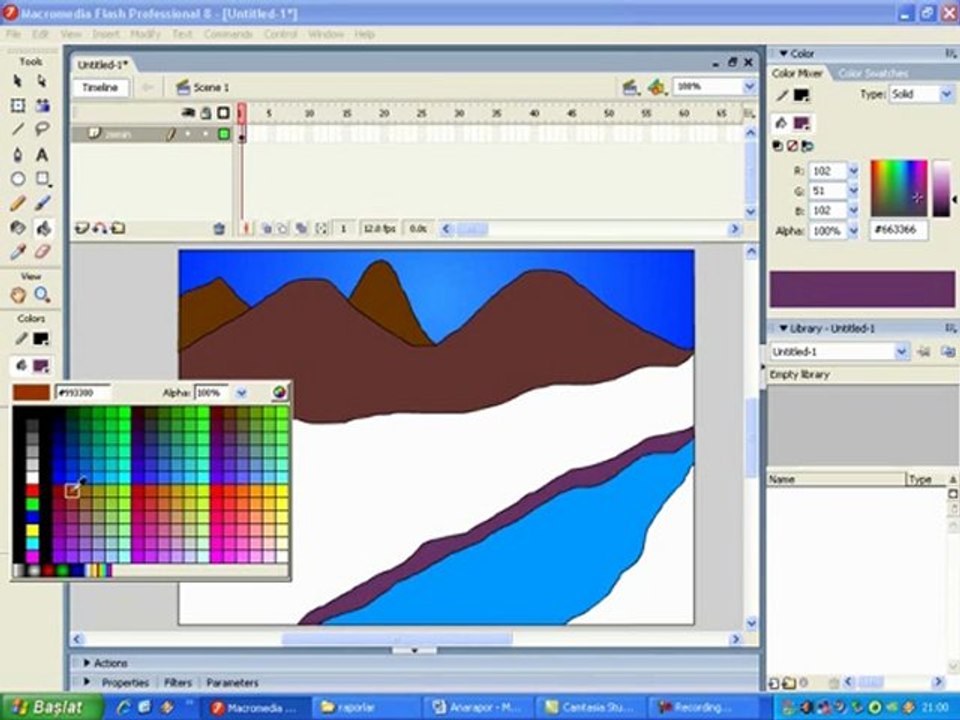Select the Brush tool

point(42,203)
